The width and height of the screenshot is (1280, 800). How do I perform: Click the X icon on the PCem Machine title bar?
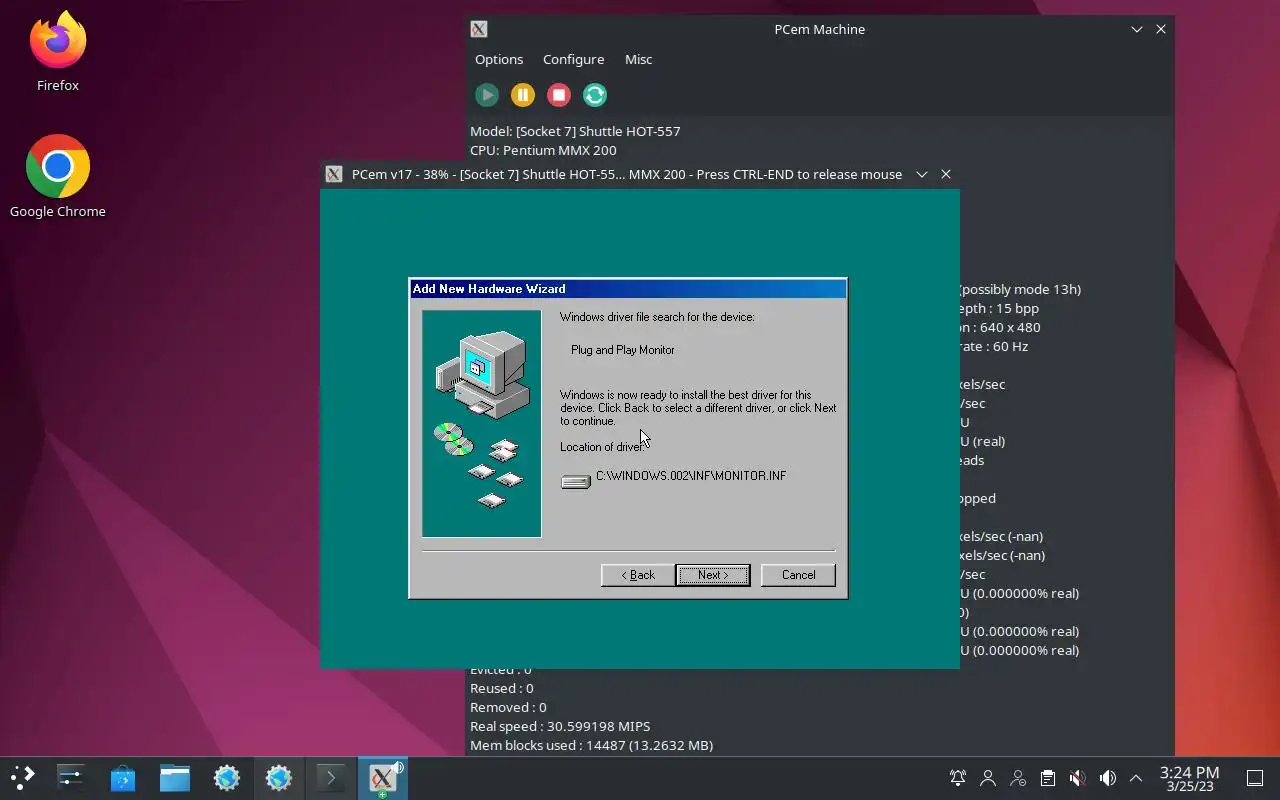(479, 29)
